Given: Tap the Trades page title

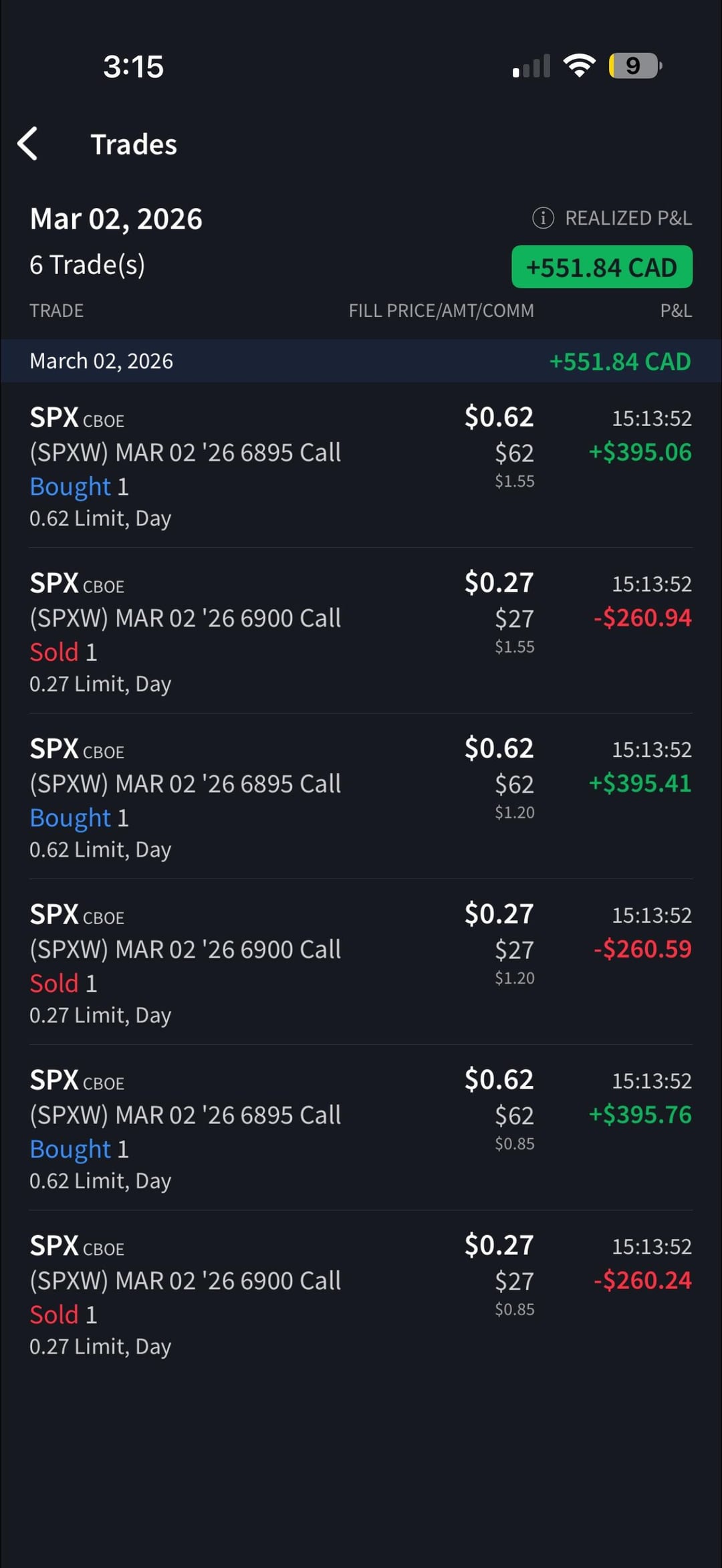Looking at the screenshot, I should 134,144.
